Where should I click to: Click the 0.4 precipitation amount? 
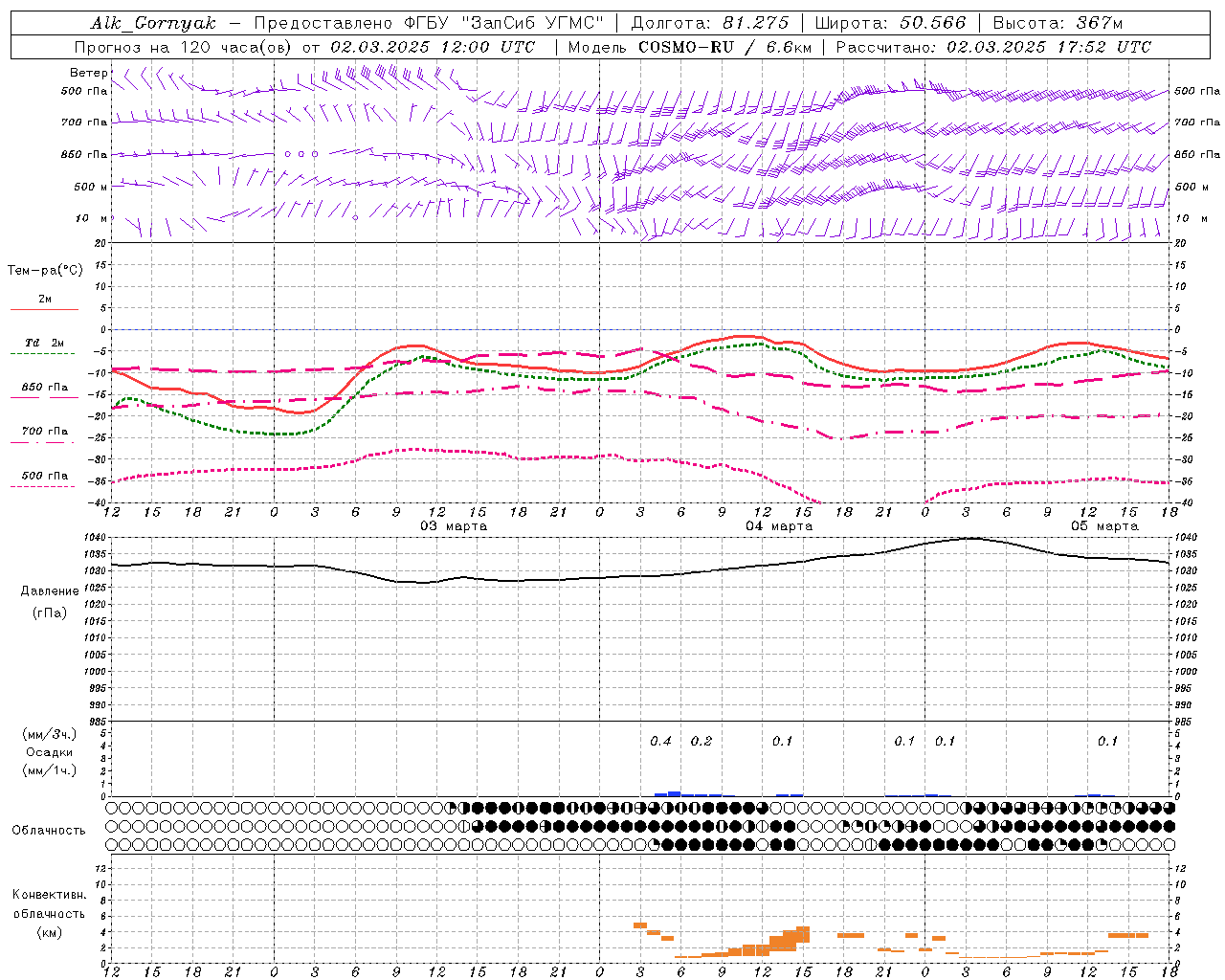[x=660, y=741]
